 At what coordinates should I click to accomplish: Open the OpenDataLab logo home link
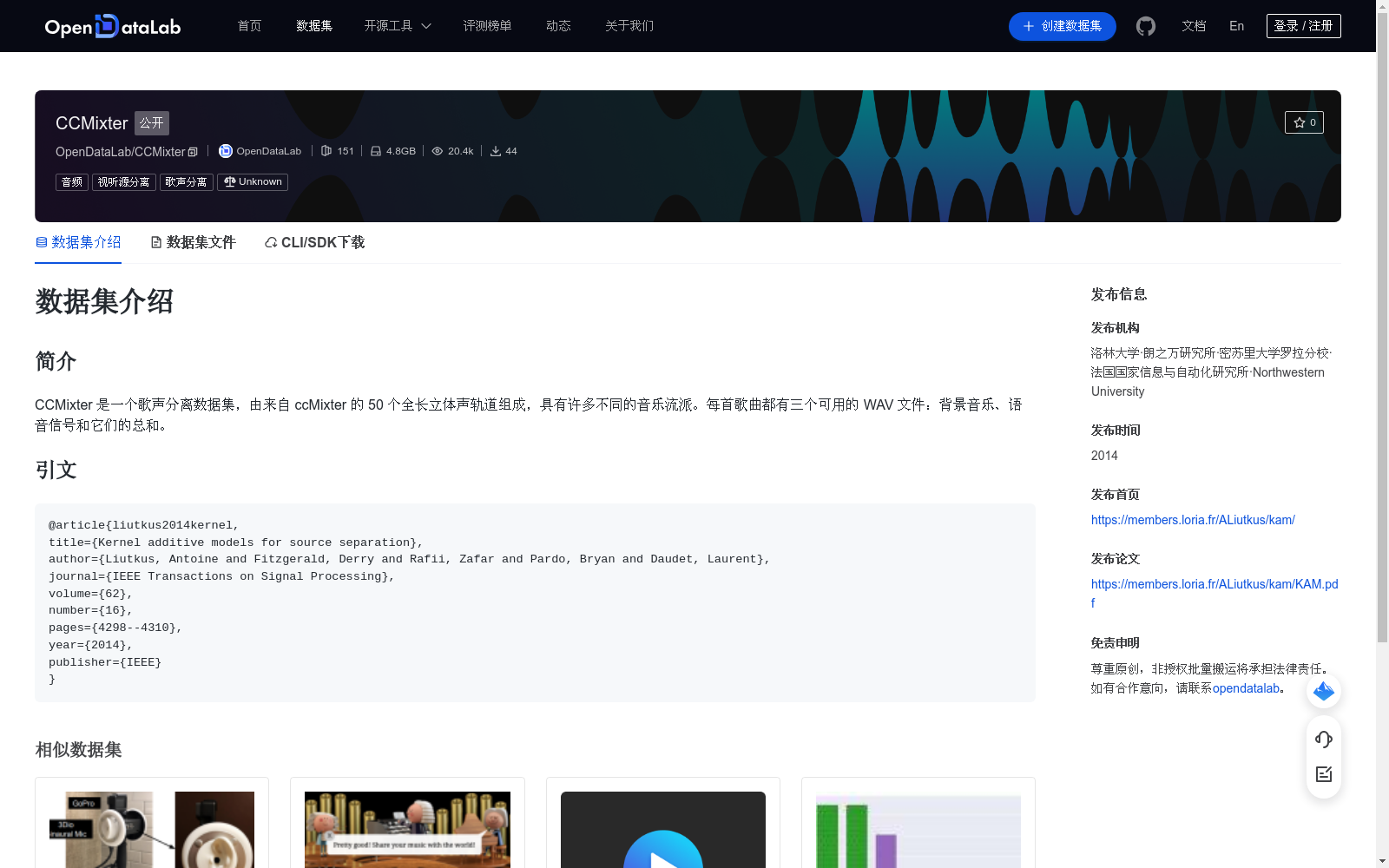(x=113, y=26)
